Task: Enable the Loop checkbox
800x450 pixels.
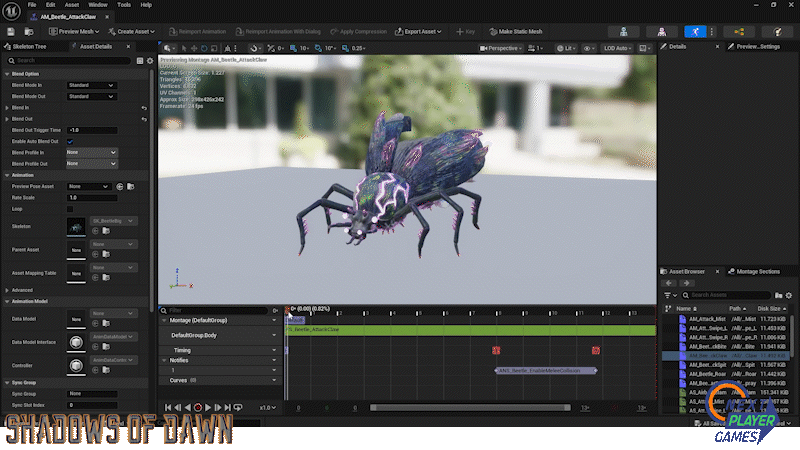Action: tap(69, 209)
